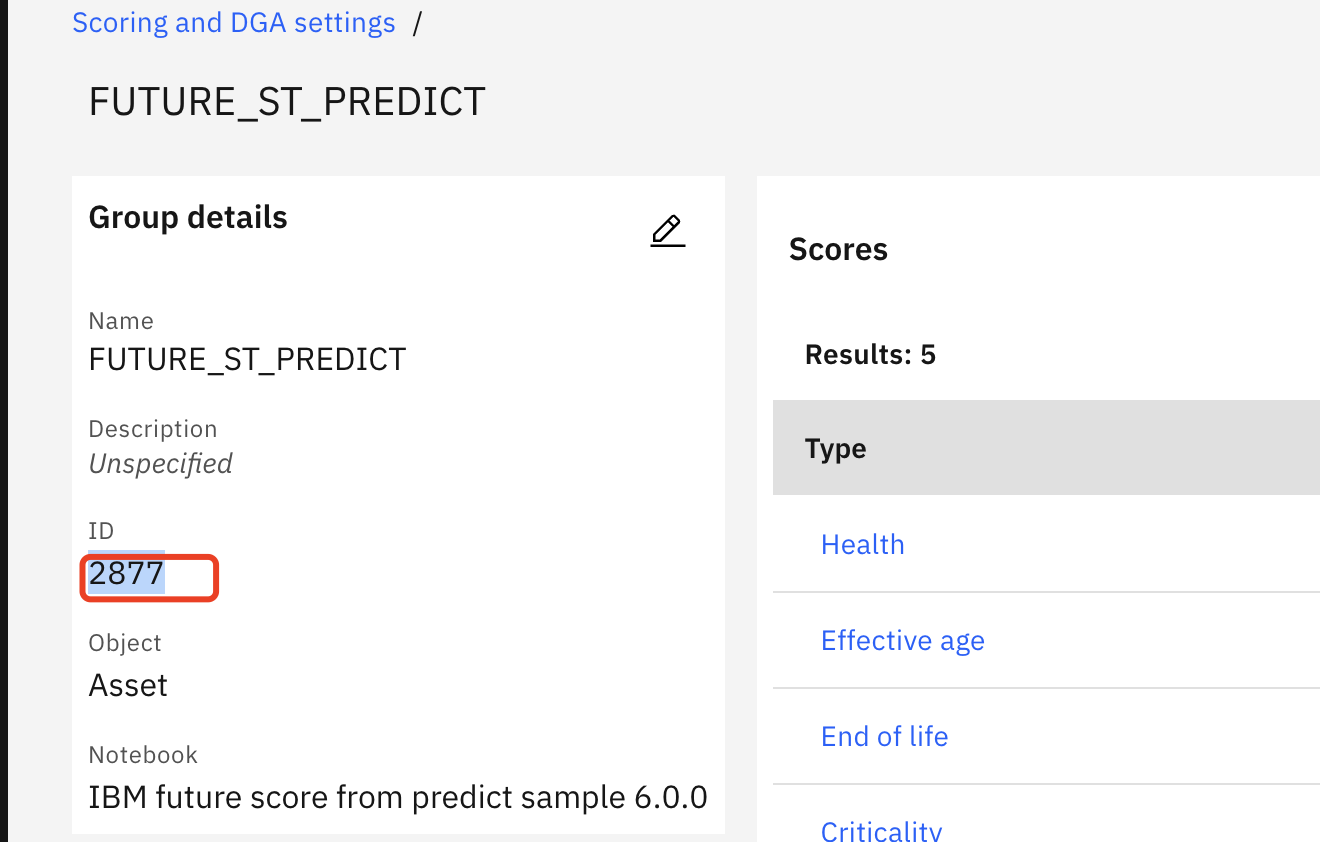The width and height of the screenshot is (1320, 842).
Task: Open the Effective age score link
Action: coord(902,640)
